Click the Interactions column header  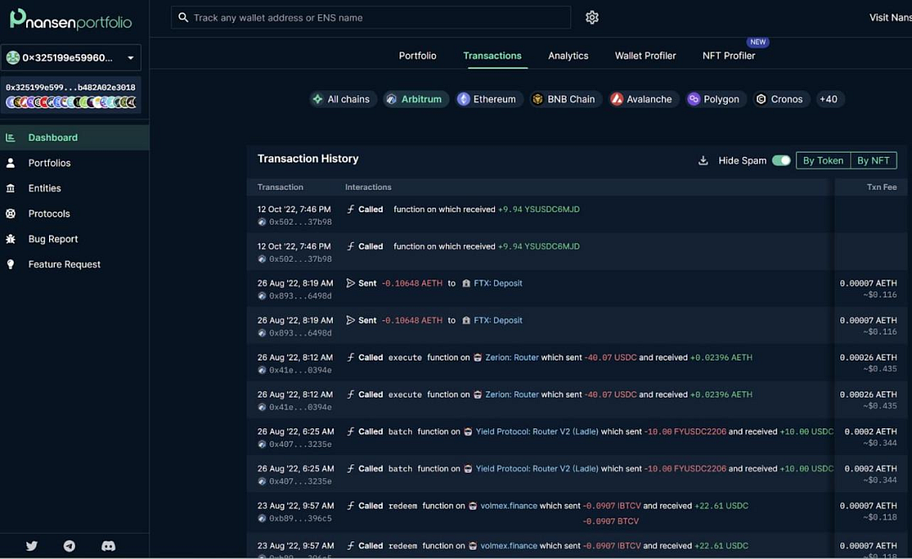(x=368, y=187)
